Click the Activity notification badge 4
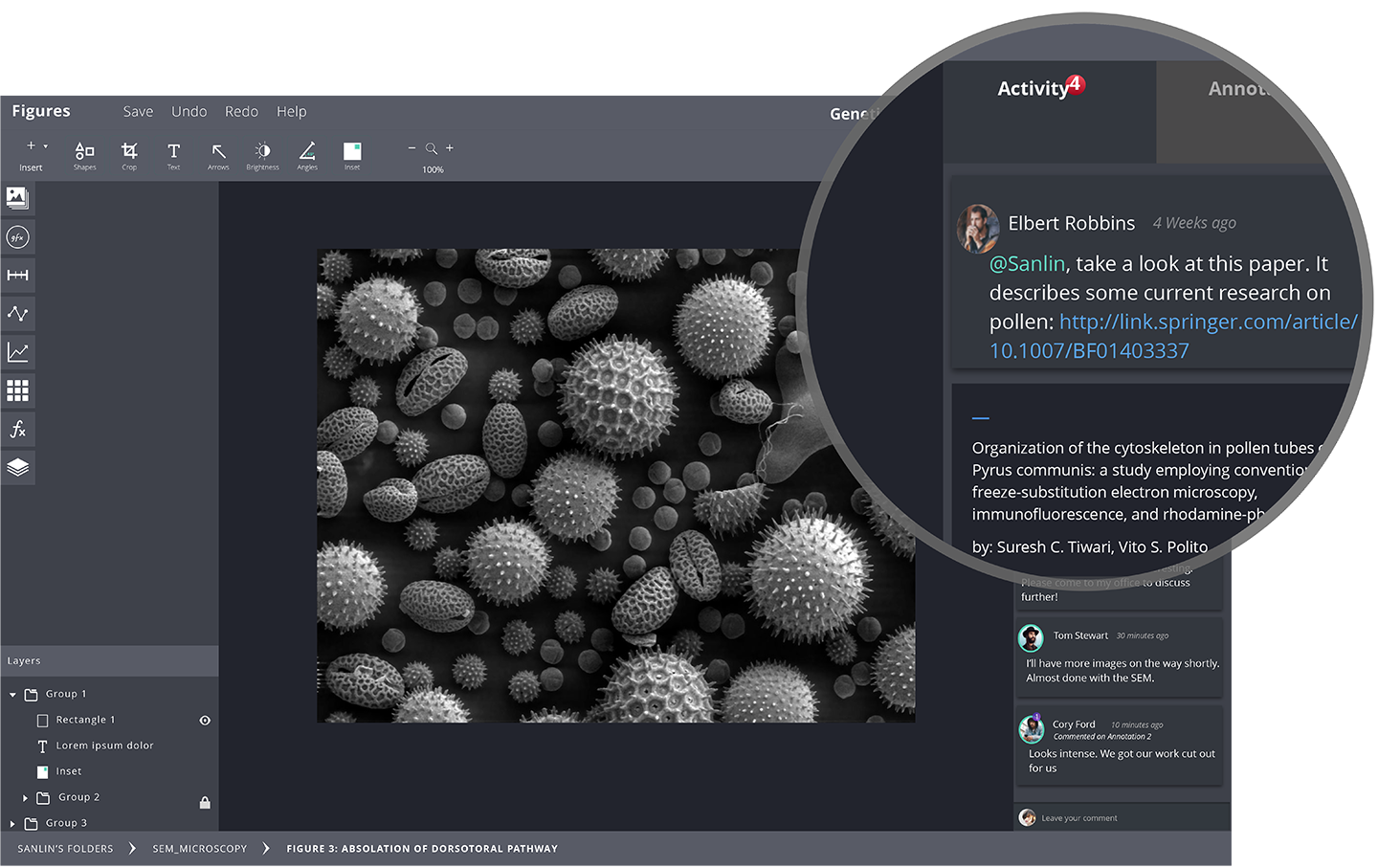1378x868 pixels. tap(1076, 84)
